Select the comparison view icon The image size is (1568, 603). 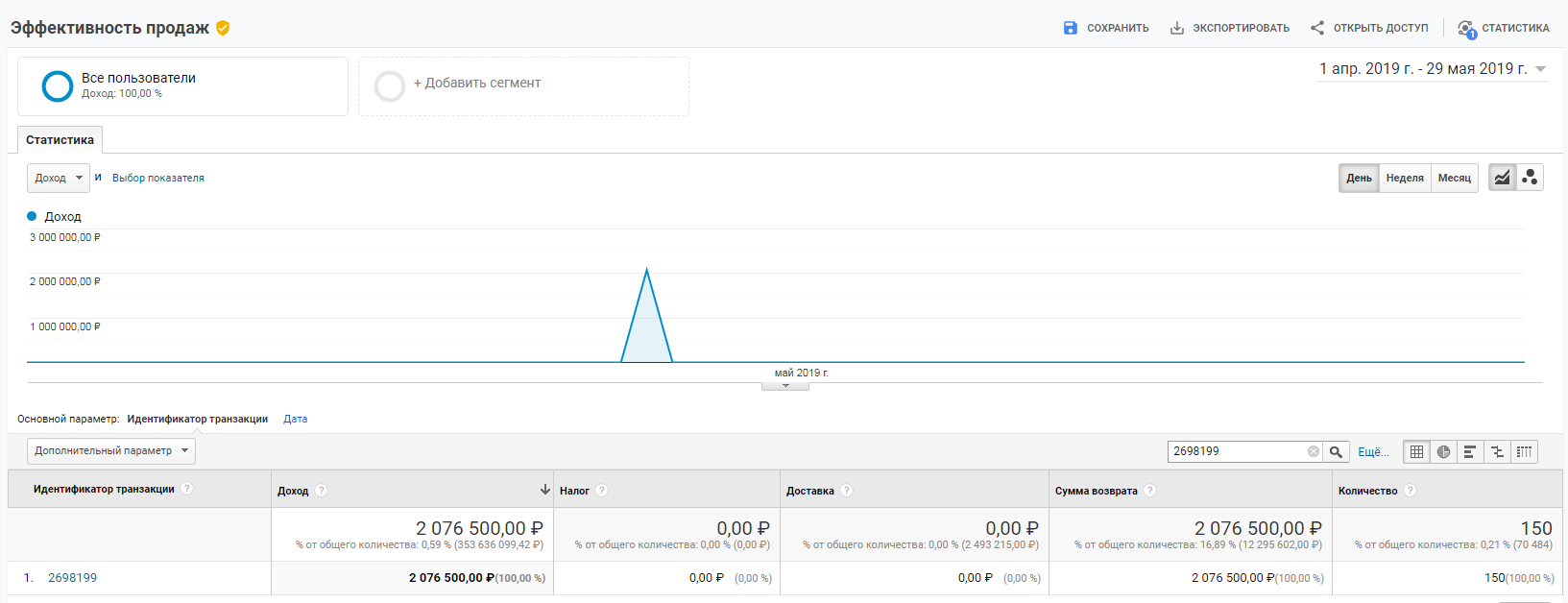pos(1497,451)
